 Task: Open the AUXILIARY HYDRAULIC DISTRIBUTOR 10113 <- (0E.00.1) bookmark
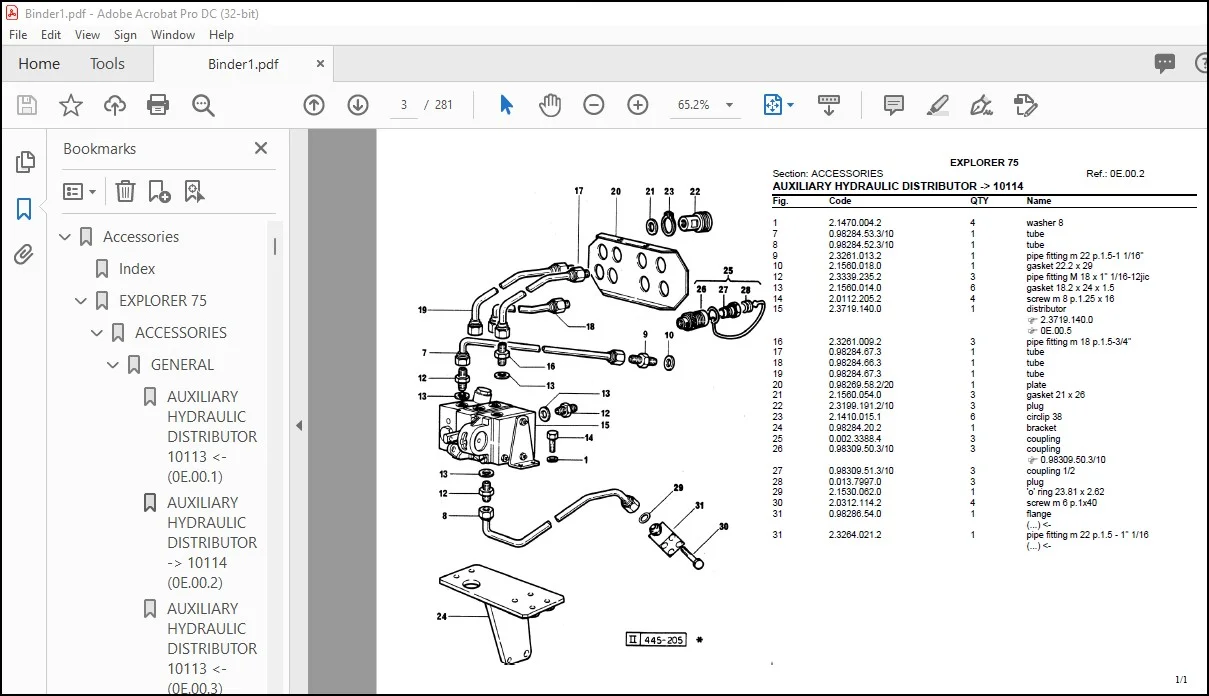[212, 437]
